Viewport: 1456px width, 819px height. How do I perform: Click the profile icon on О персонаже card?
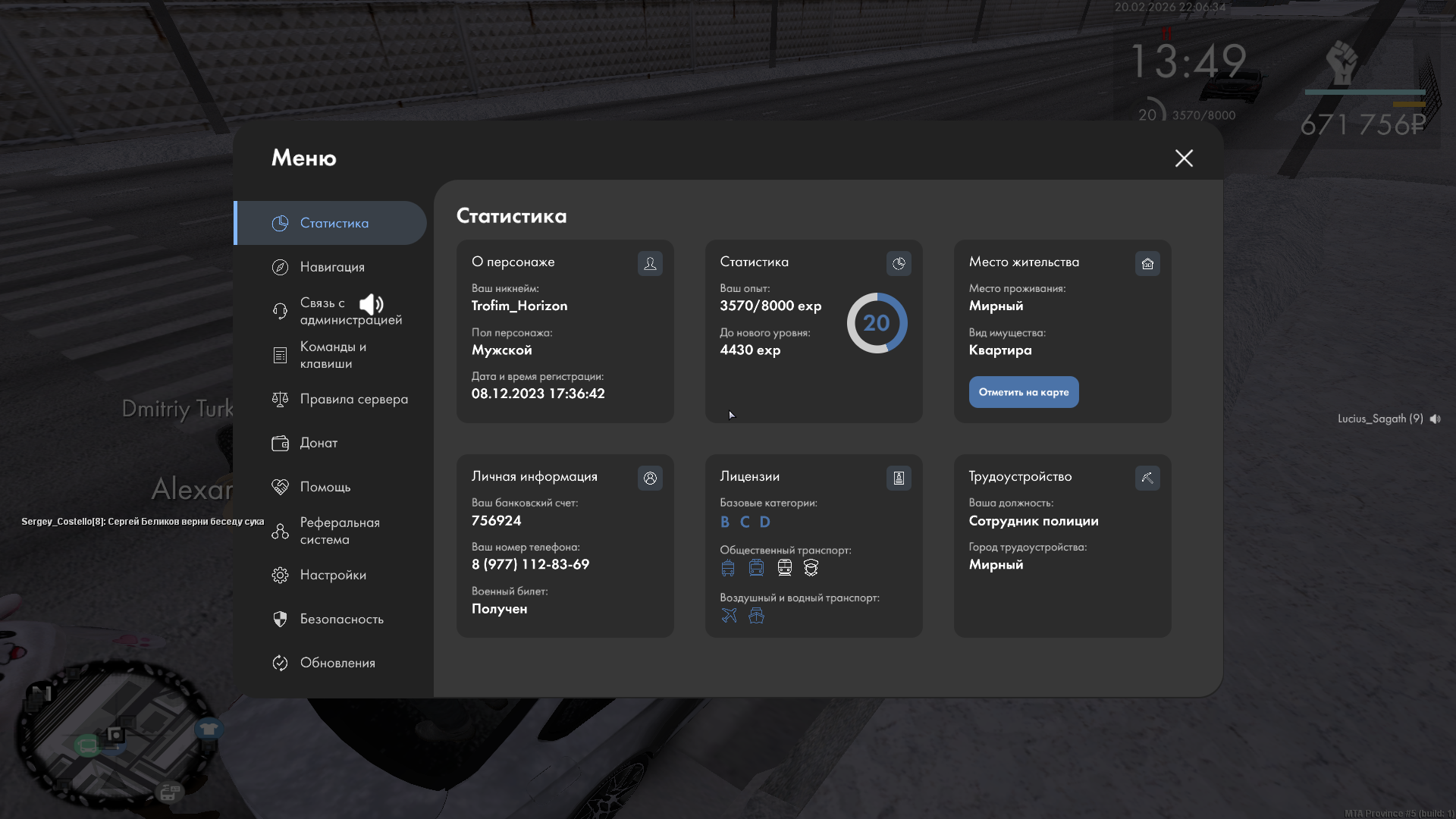(x=650, y=263)
